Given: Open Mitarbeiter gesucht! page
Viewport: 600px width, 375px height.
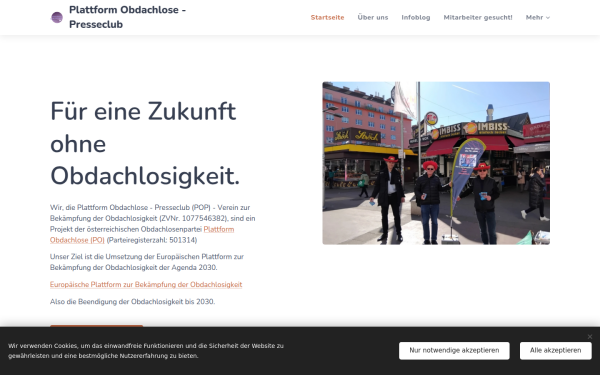Looking at the screenshot, I should click(478, 18).
